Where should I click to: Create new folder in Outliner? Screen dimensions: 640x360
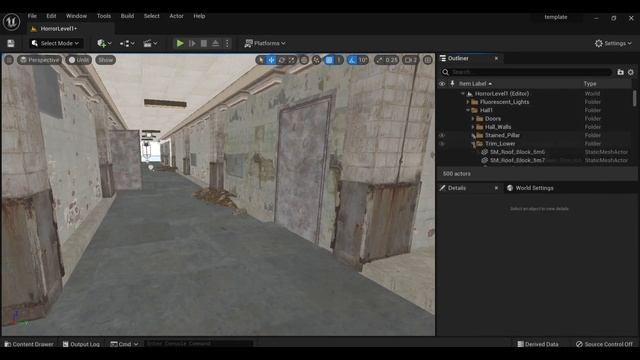(x=620, y=72)
